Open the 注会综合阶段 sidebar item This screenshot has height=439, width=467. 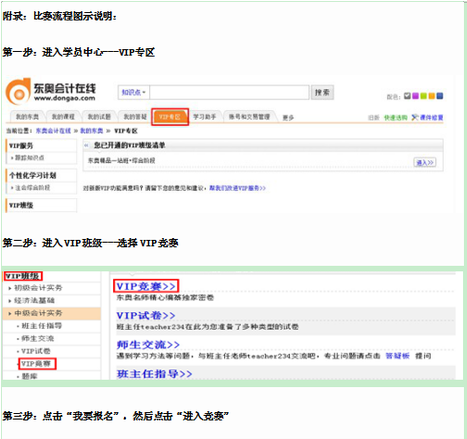pos(32,188)
